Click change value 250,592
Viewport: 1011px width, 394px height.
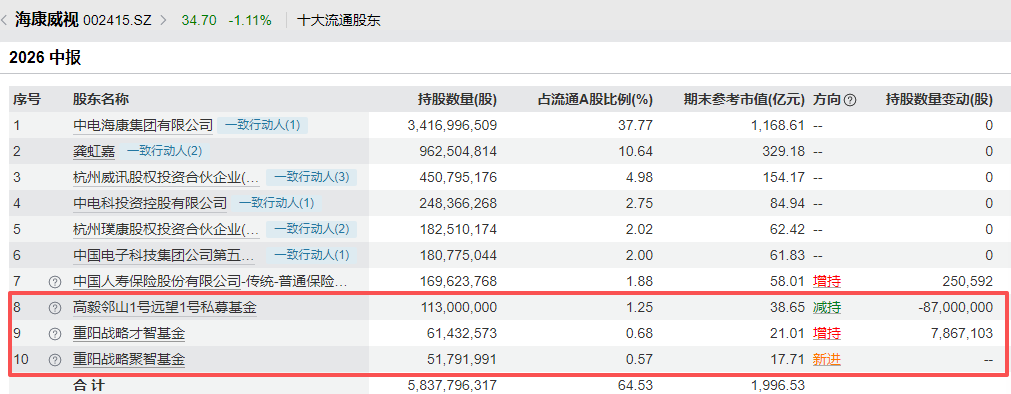968,282
